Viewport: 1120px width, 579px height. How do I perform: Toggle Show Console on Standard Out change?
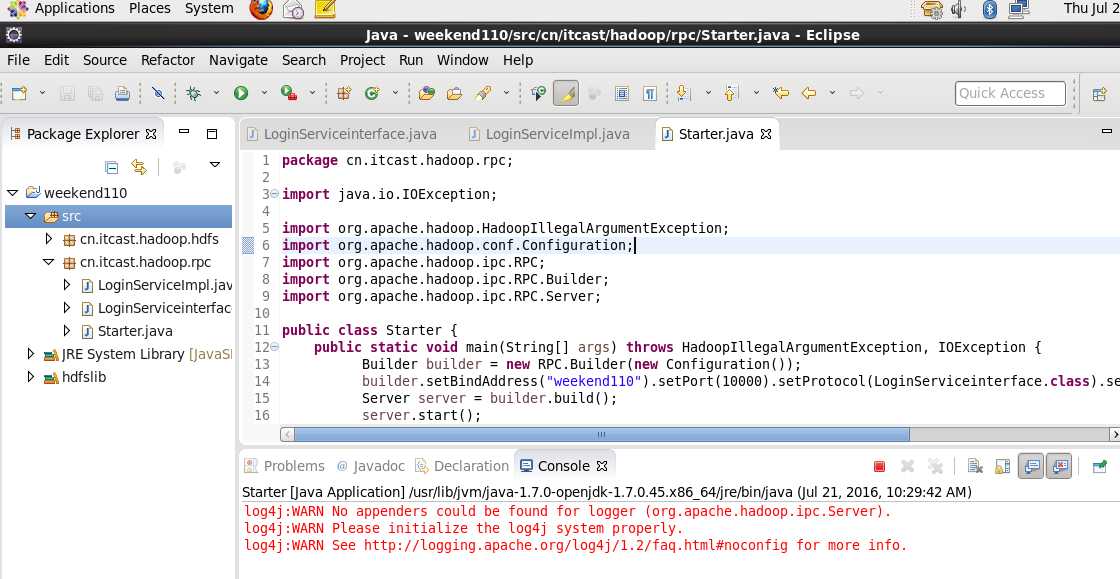[1031, 466]
